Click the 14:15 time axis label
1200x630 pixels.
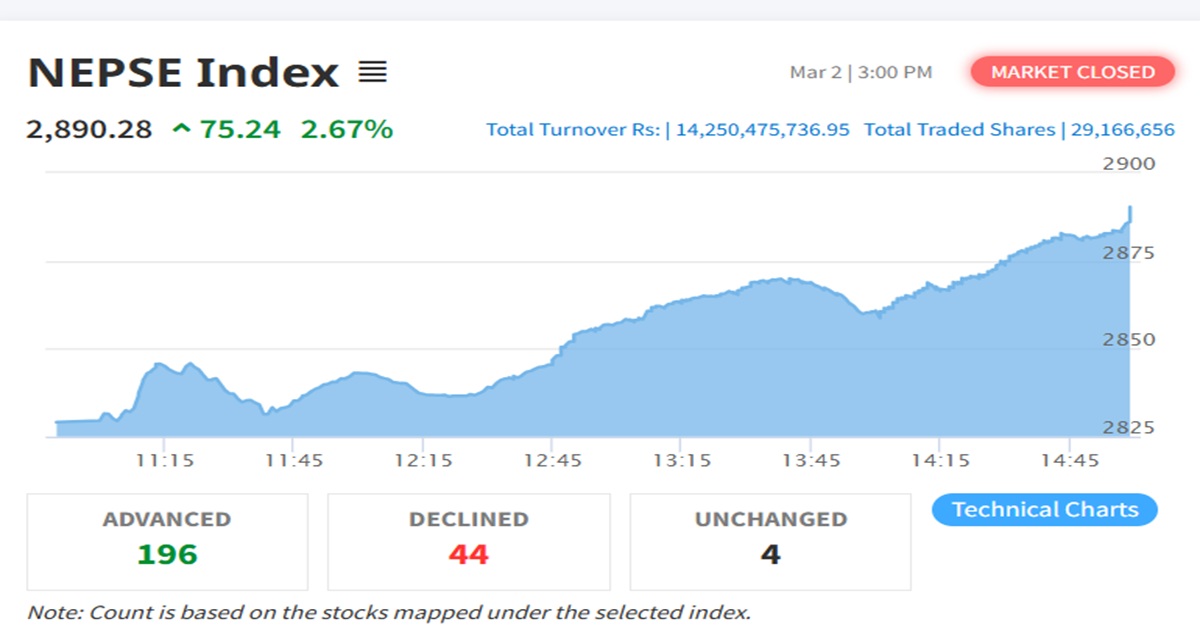pos(941,461)
